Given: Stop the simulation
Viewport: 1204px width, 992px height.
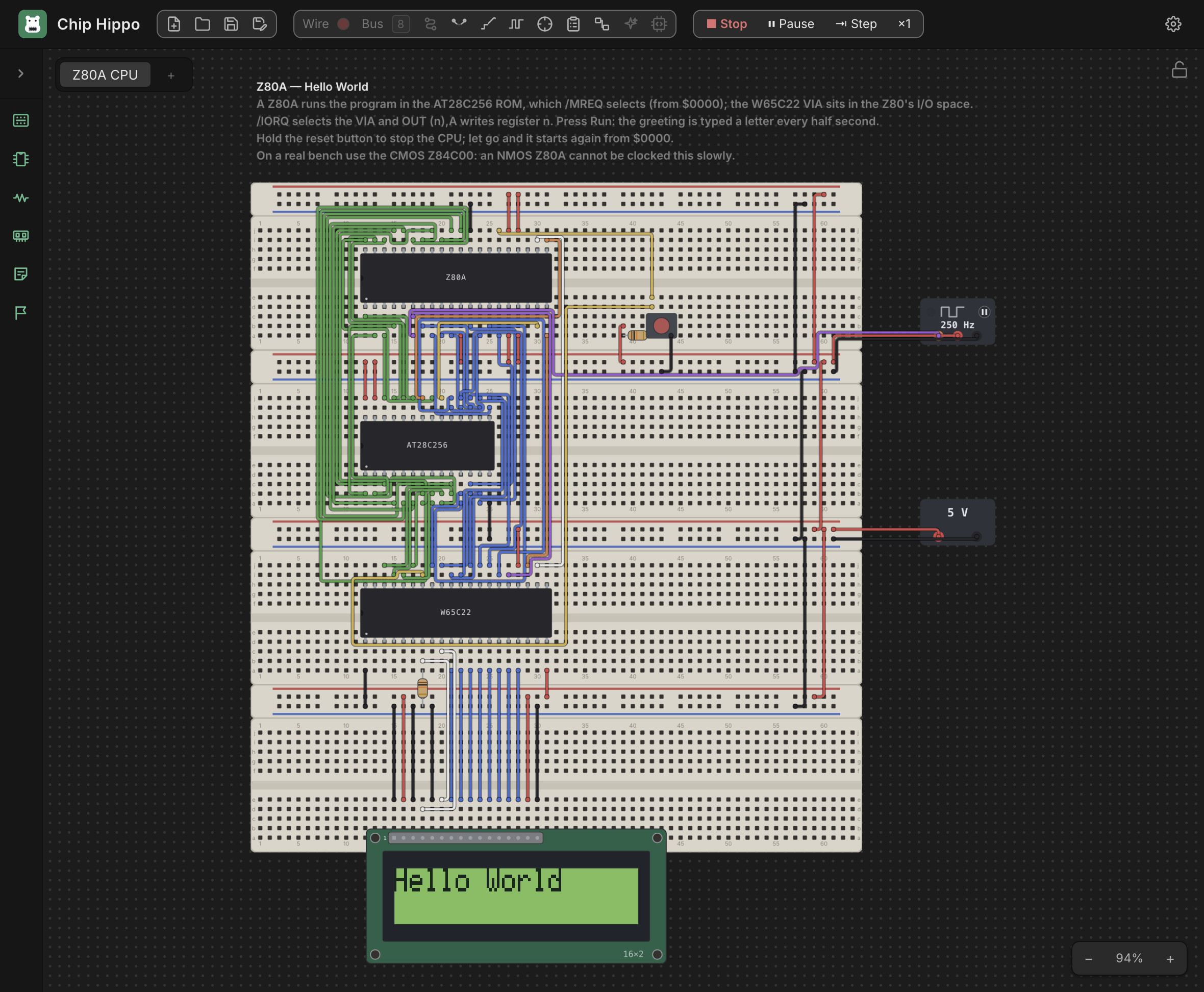Looking at the screenshot, I should click(x=726, y=24).
